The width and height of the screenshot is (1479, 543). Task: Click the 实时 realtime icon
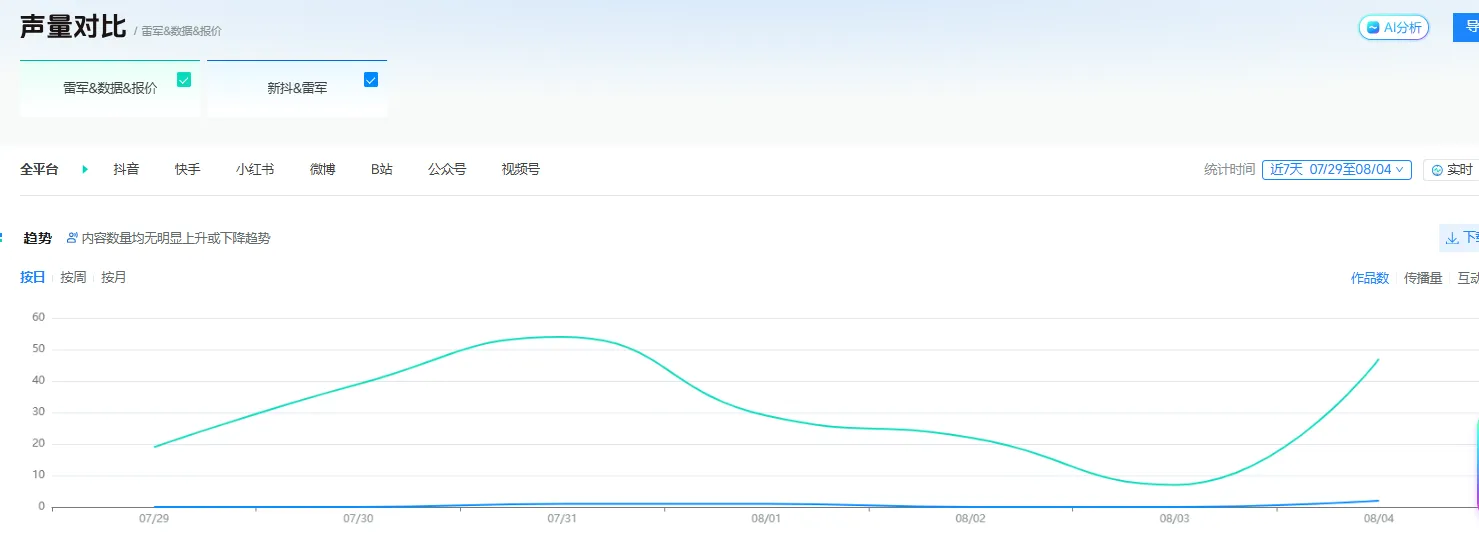coord(1438,170)
